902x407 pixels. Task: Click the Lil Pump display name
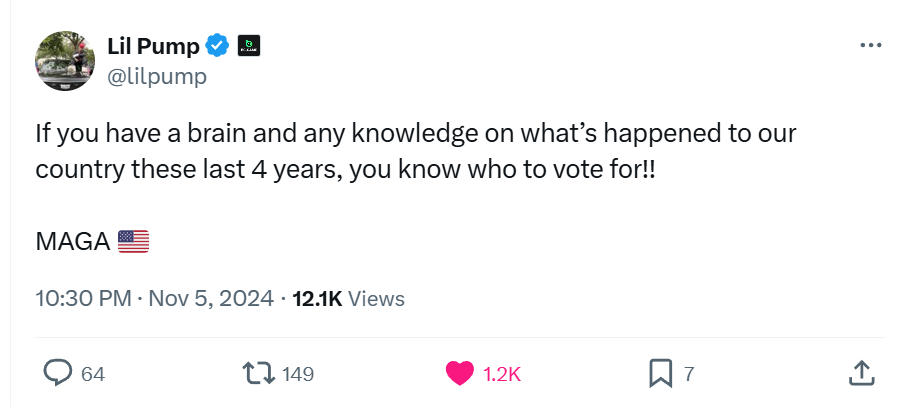pos(152,46)
